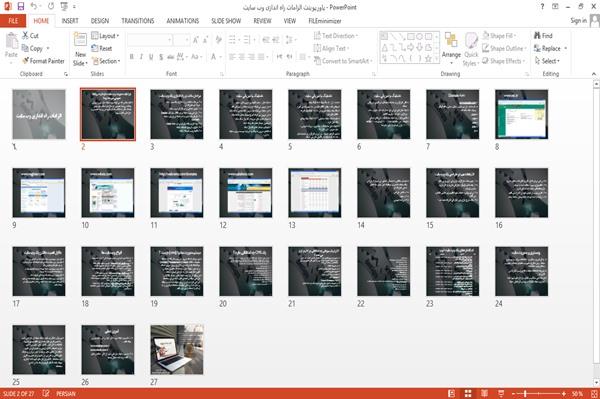
Task: Toggle text Shadow formatting
Action: click(x=161, y=57)
